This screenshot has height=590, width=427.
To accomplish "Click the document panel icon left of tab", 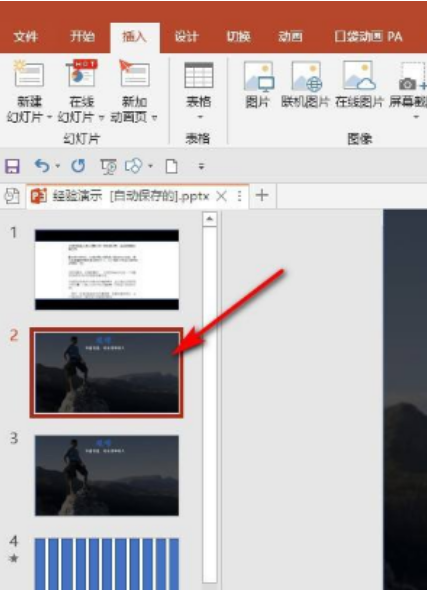I will coord(12,196).
